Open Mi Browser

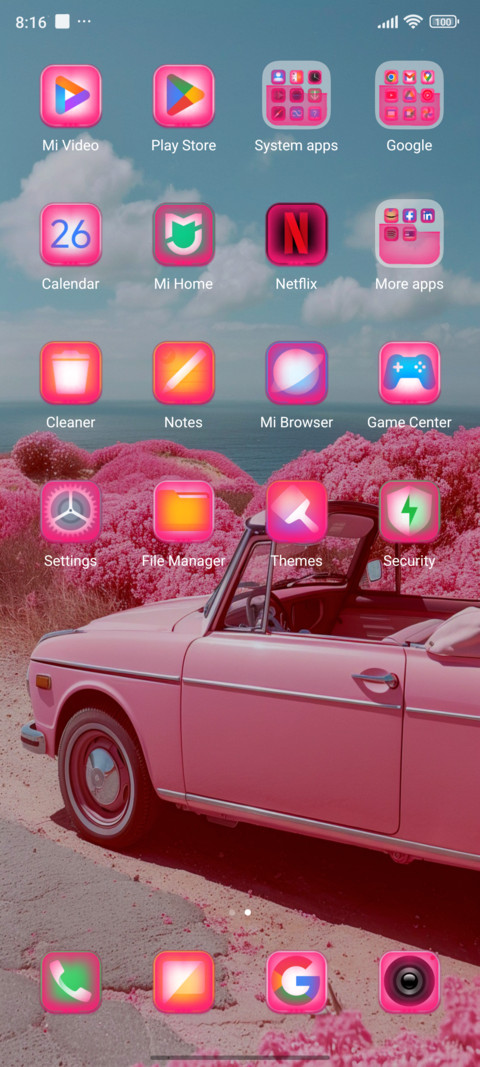pyautogui.click(x=296, y=373)
